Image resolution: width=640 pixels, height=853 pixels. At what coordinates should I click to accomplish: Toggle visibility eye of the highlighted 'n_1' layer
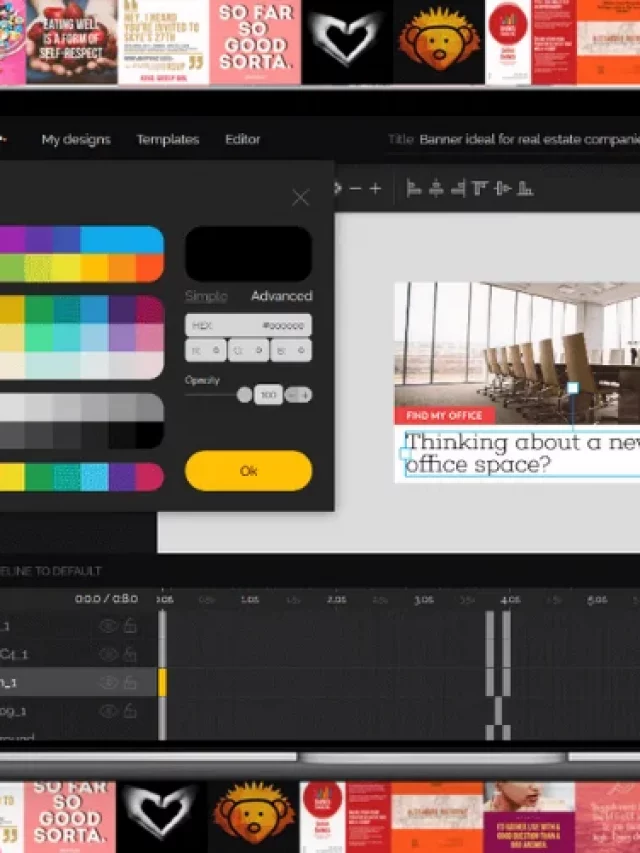point(108,682)
